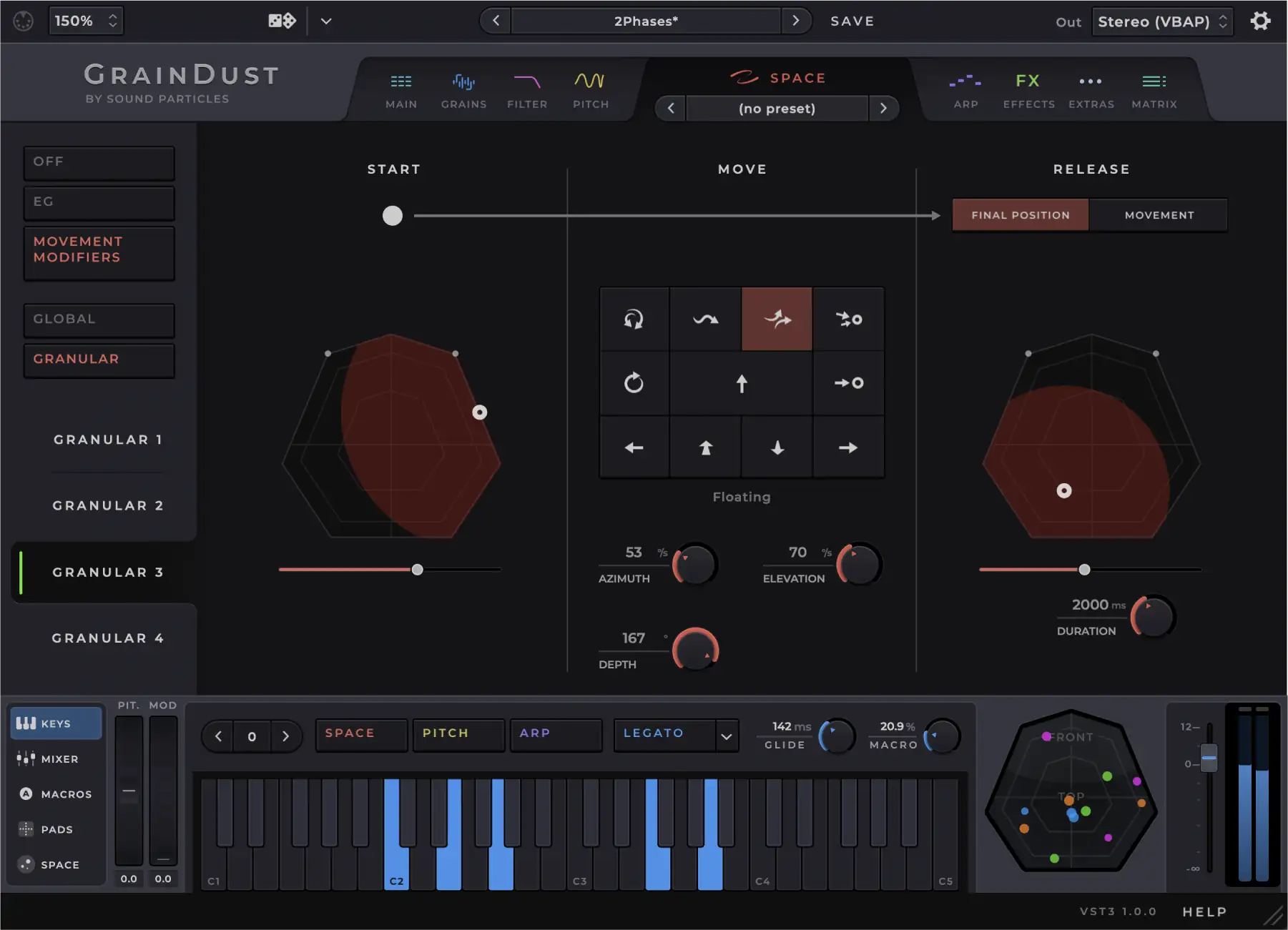This screenshot has height=930, width=1288.
Task: Open the preset dropdown chevron near top left
Action: tap(326, 21)
